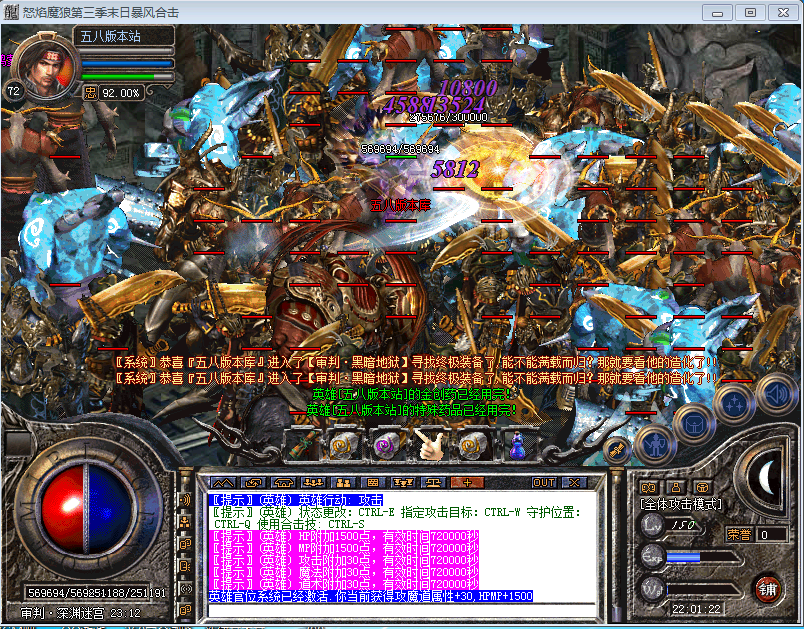Click the loyalty value 92.00%
This screenshot has height=629, width=804.
tap(121, 93)
